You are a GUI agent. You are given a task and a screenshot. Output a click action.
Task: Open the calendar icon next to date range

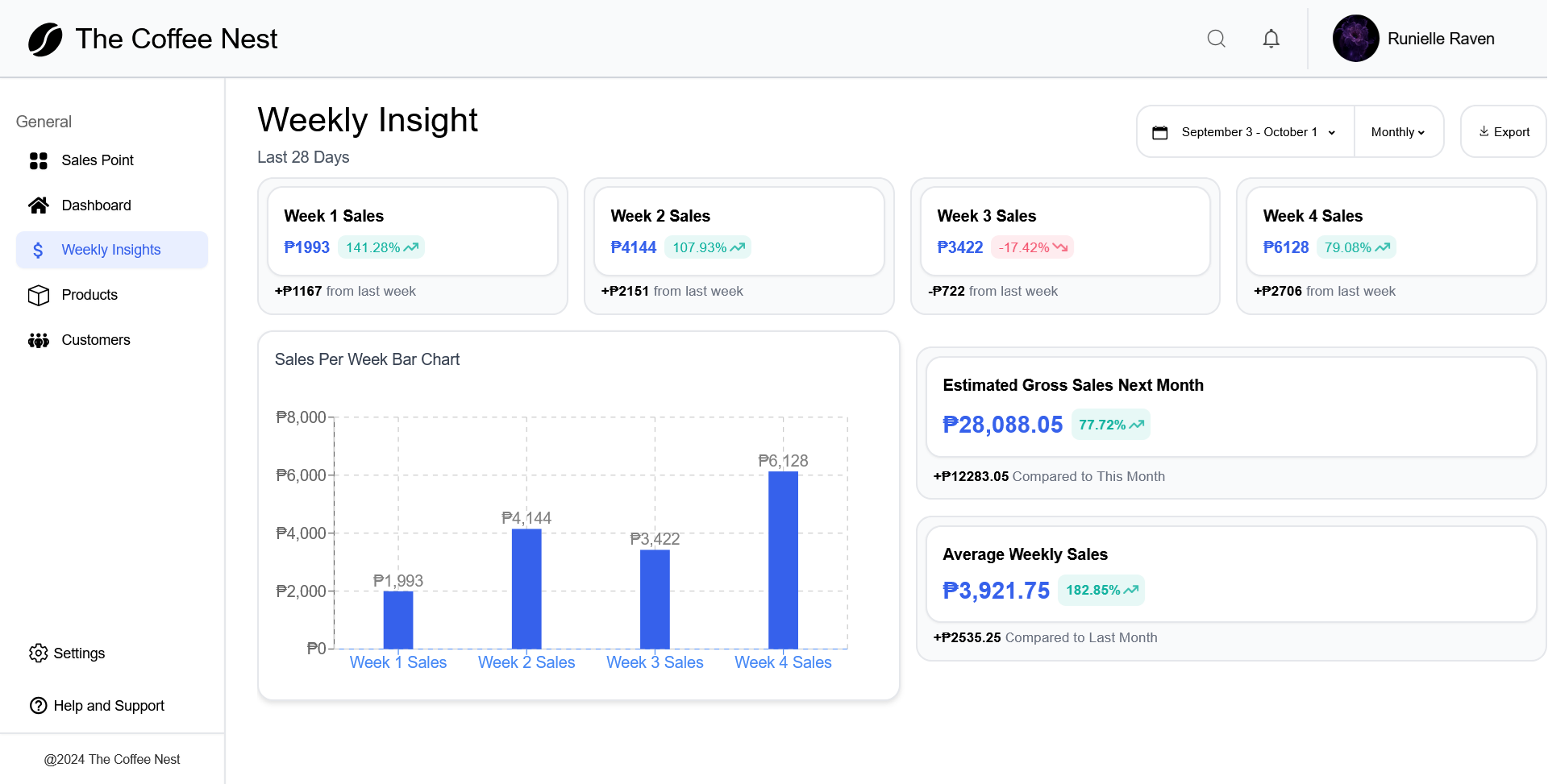click(x=1161, y=131)
